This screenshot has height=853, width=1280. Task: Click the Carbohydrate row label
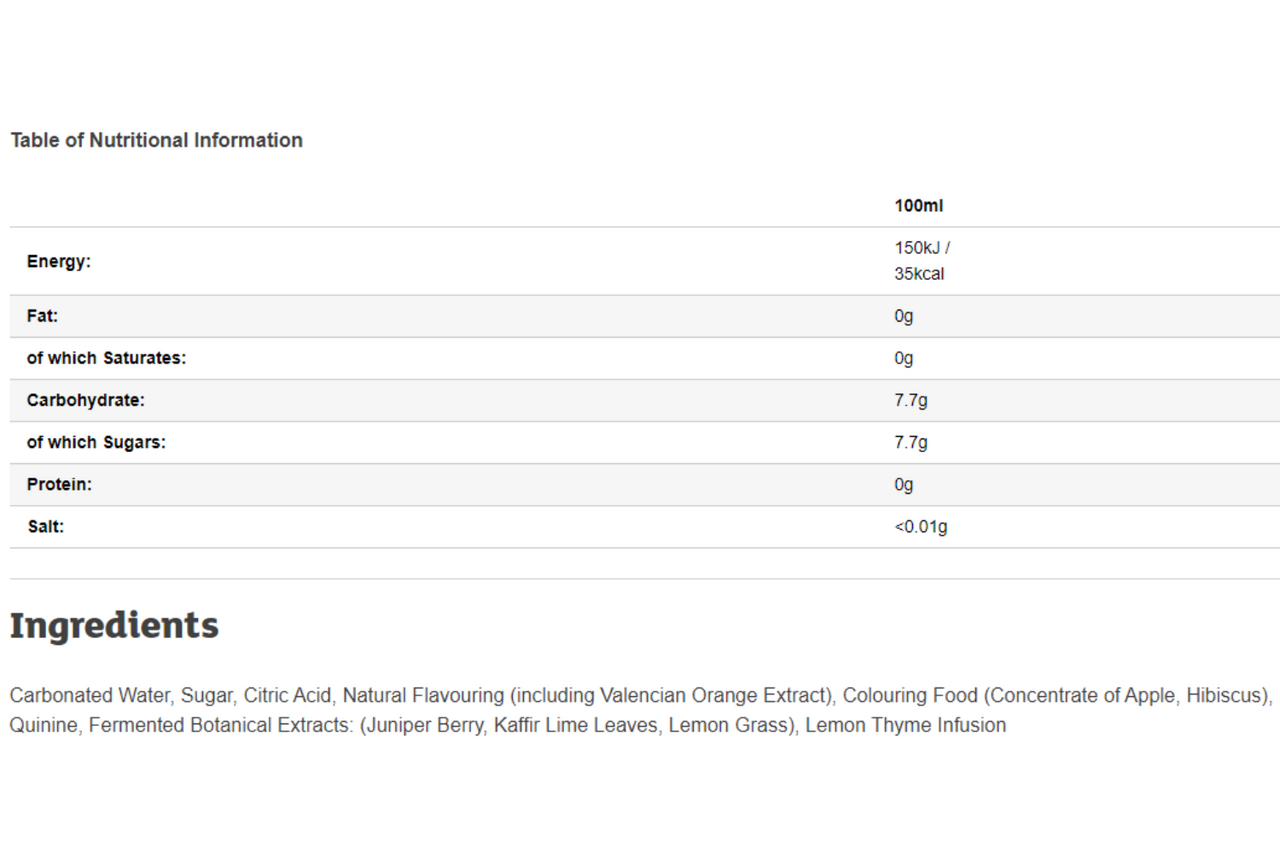86,400
